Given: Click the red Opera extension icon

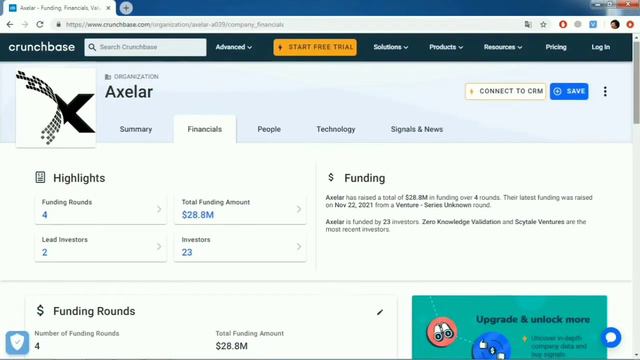Looking at the screenshot, I should point(563,24).
